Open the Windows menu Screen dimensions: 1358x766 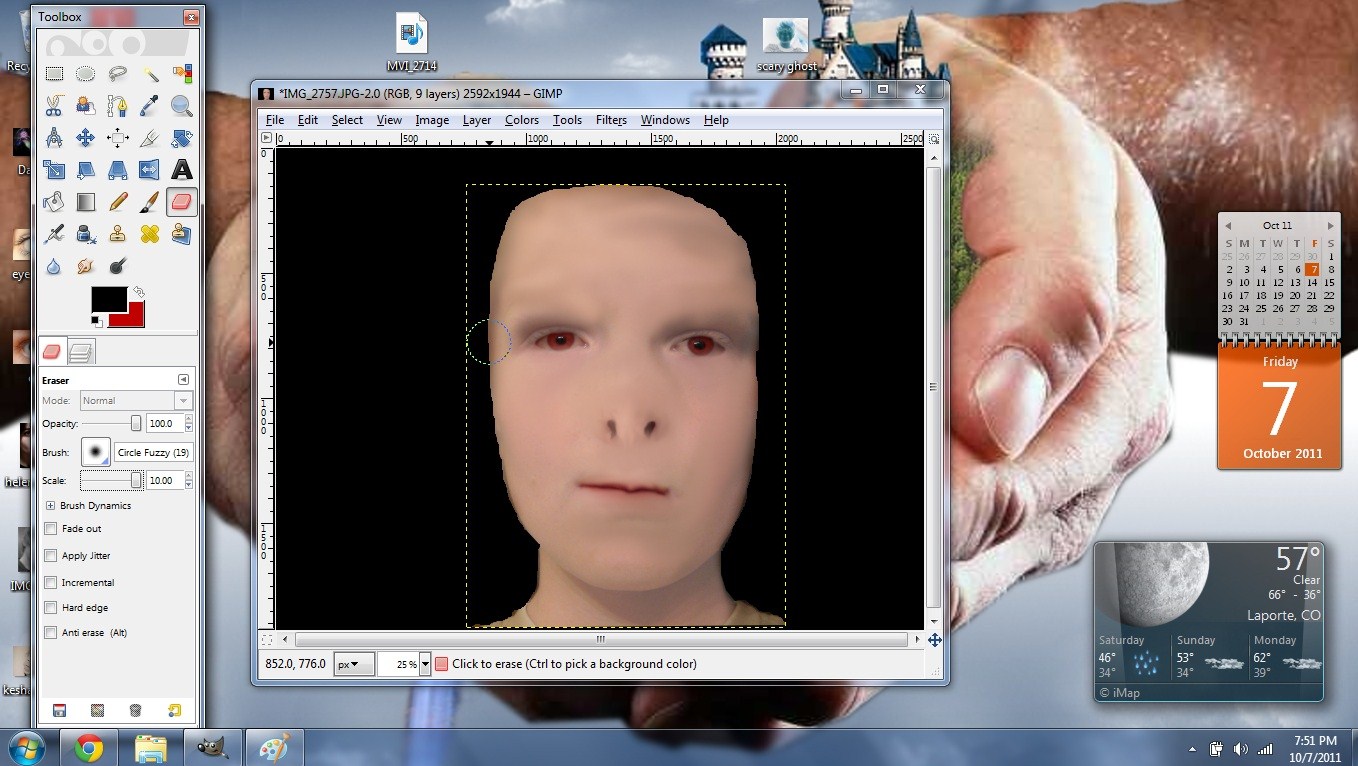tap(665, 120)
